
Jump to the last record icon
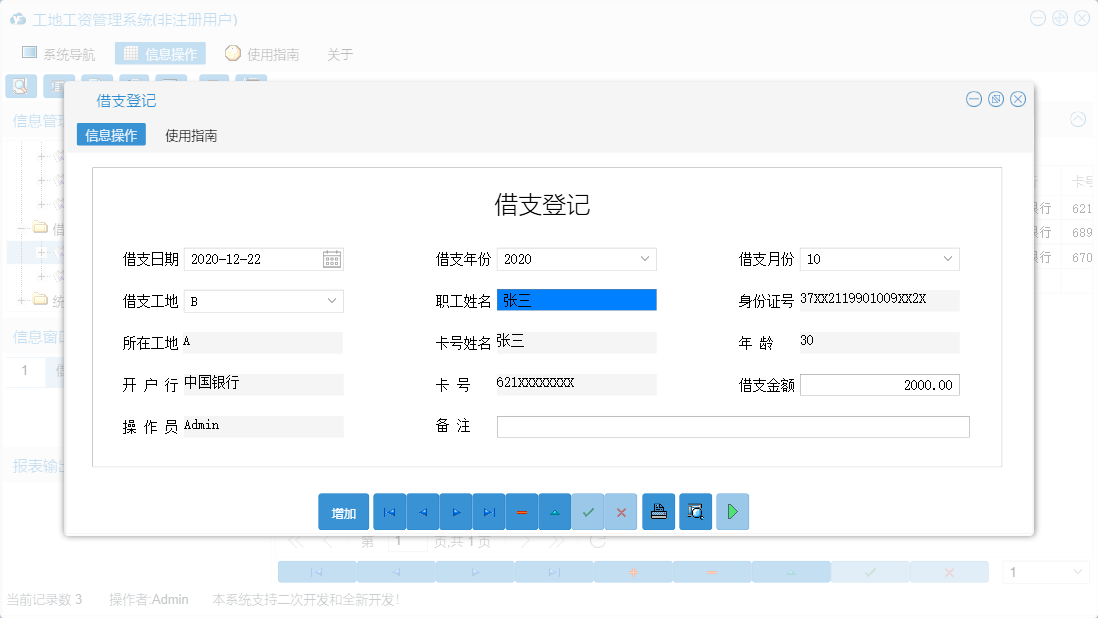(489, 511)
